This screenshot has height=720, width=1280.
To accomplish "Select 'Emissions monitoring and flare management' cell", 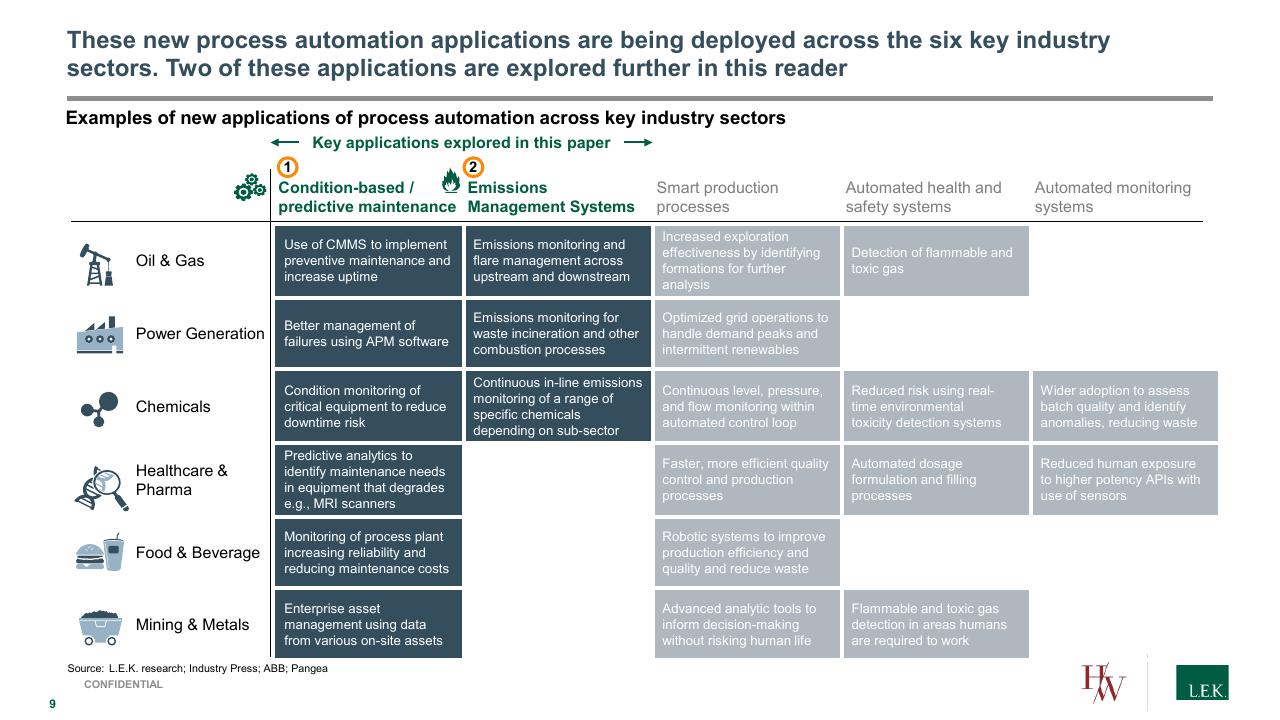I will pyautogui.click(x=558, y=261).
